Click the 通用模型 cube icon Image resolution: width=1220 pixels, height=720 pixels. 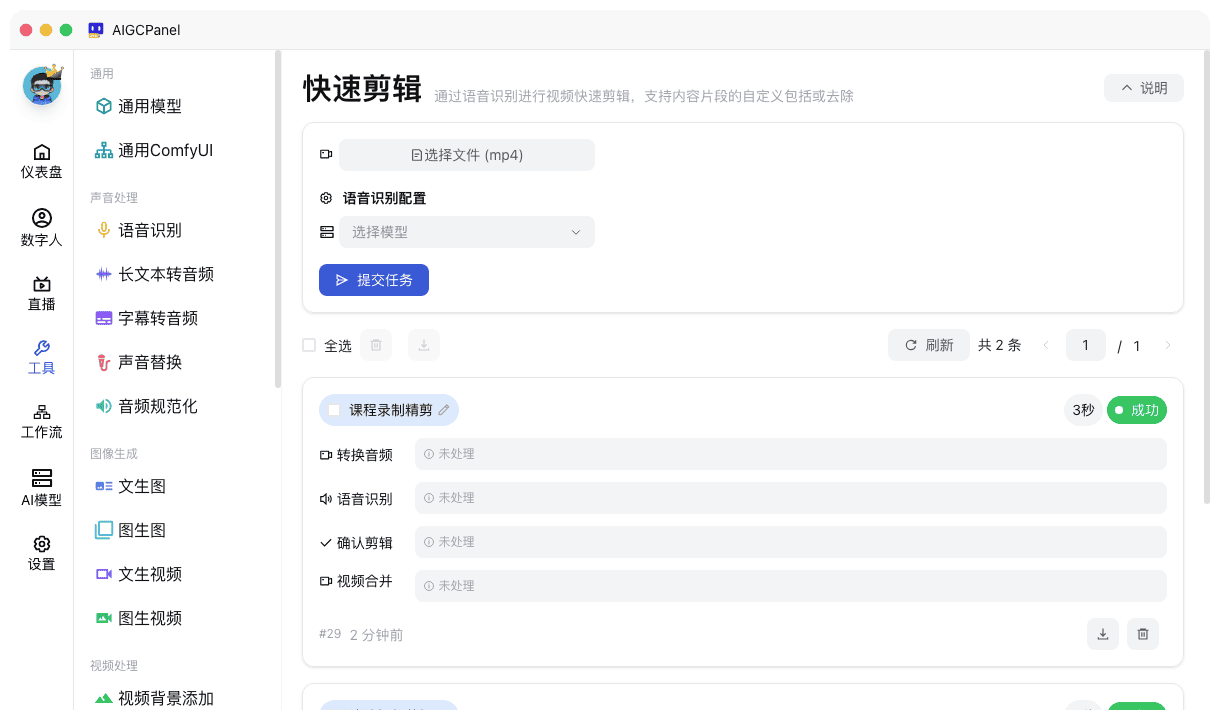(104, 106)
